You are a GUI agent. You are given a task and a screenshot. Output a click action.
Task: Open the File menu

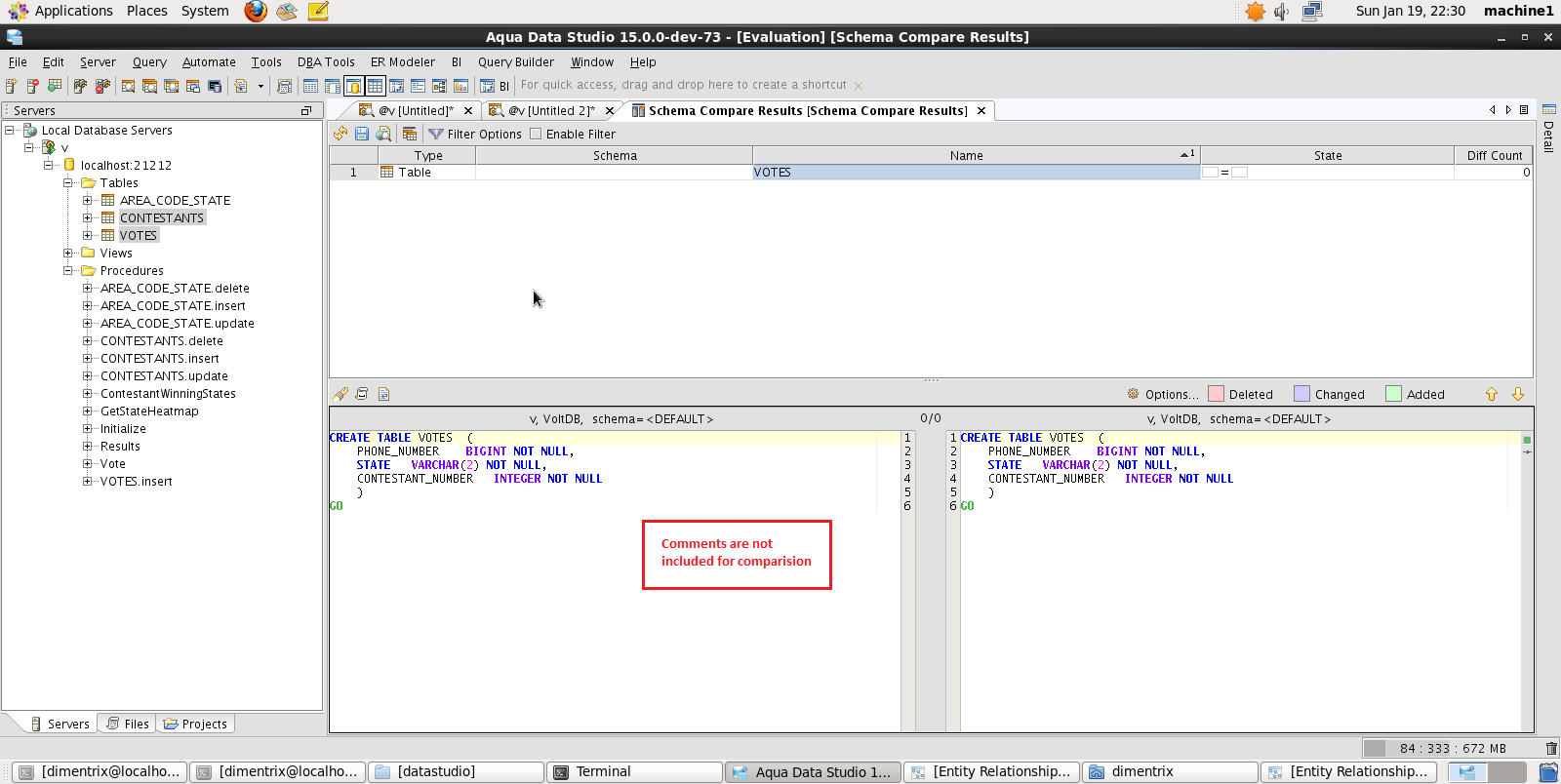[x=18, y=61]
